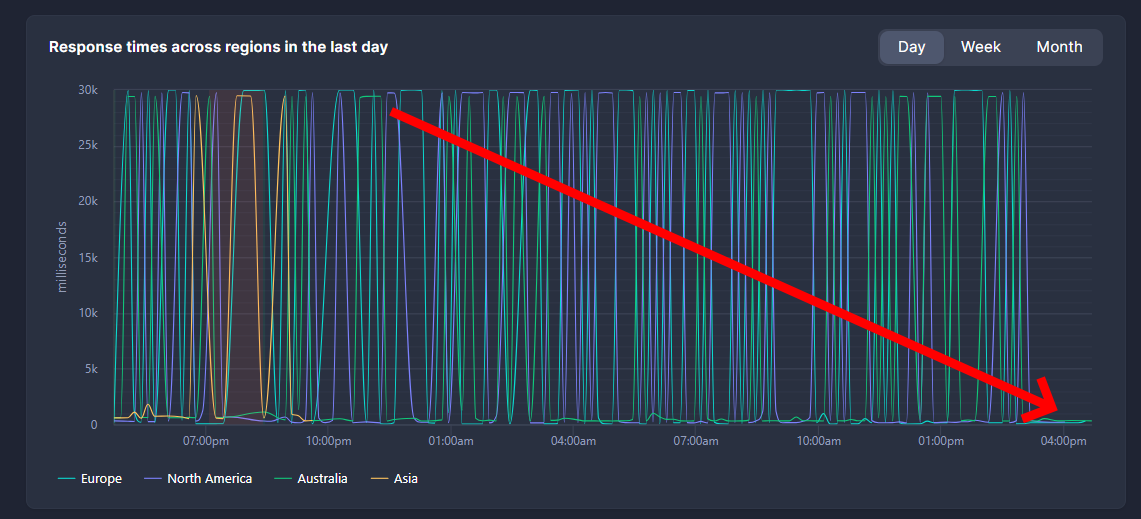
Task: Toggle the Europe series in legend
Action: [x=90, y=479]
